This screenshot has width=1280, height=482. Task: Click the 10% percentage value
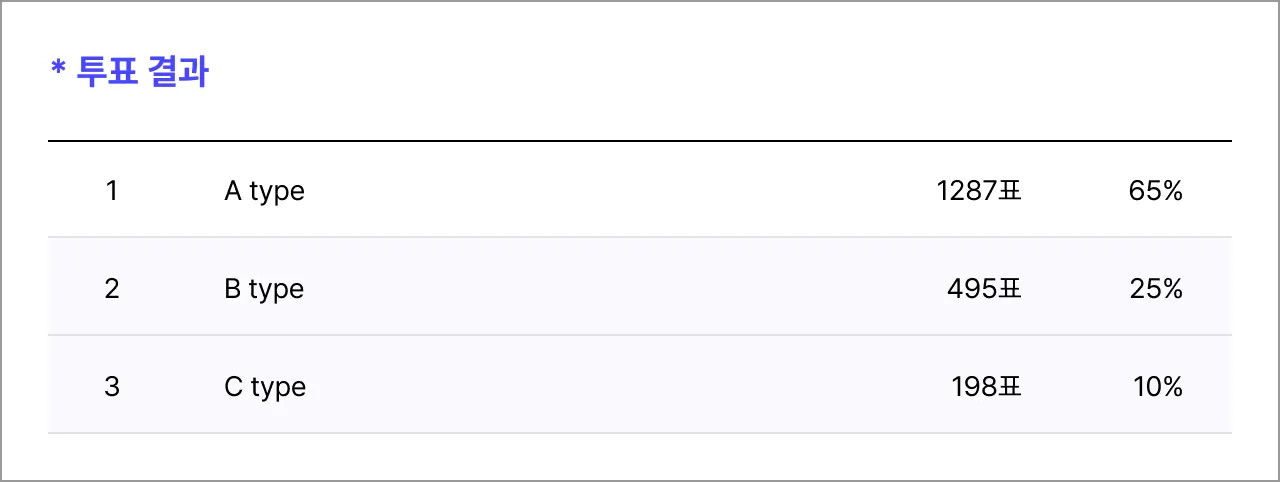click(1158, 386)
